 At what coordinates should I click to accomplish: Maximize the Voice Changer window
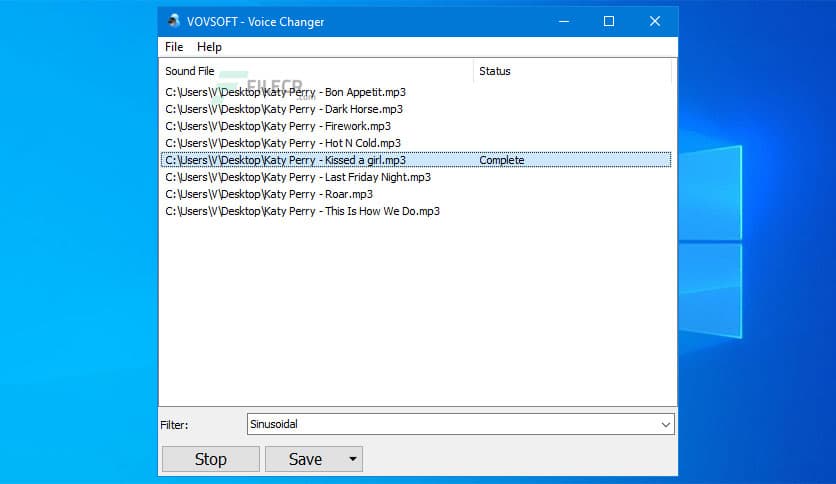(609, 21)
